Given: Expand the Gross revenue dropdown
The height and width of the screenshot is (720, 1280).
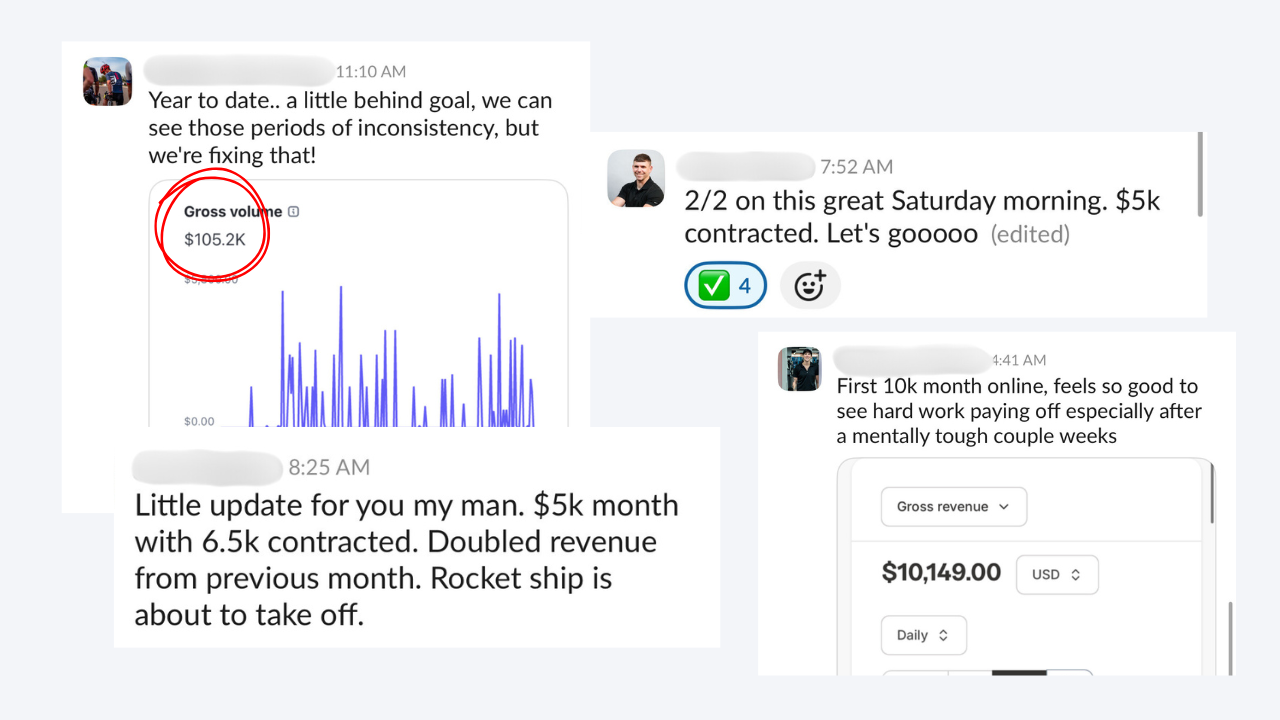Looking at the screenshot, I should tap(953, 507).
